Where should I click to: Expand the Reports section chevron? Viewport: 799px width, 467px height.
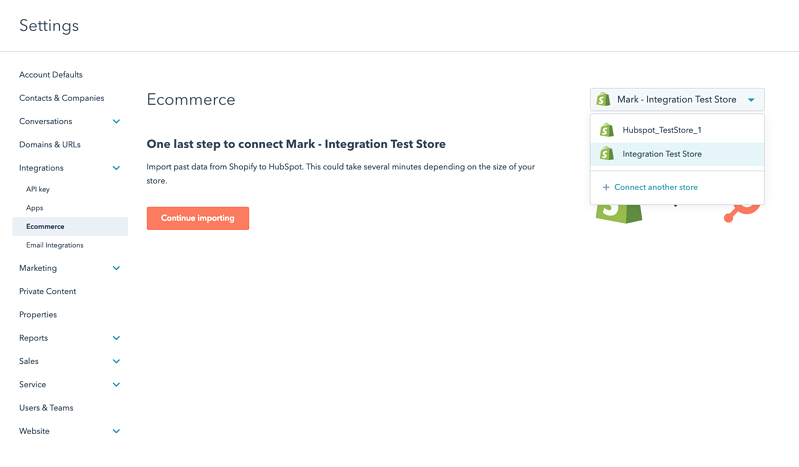coord(116,338)
